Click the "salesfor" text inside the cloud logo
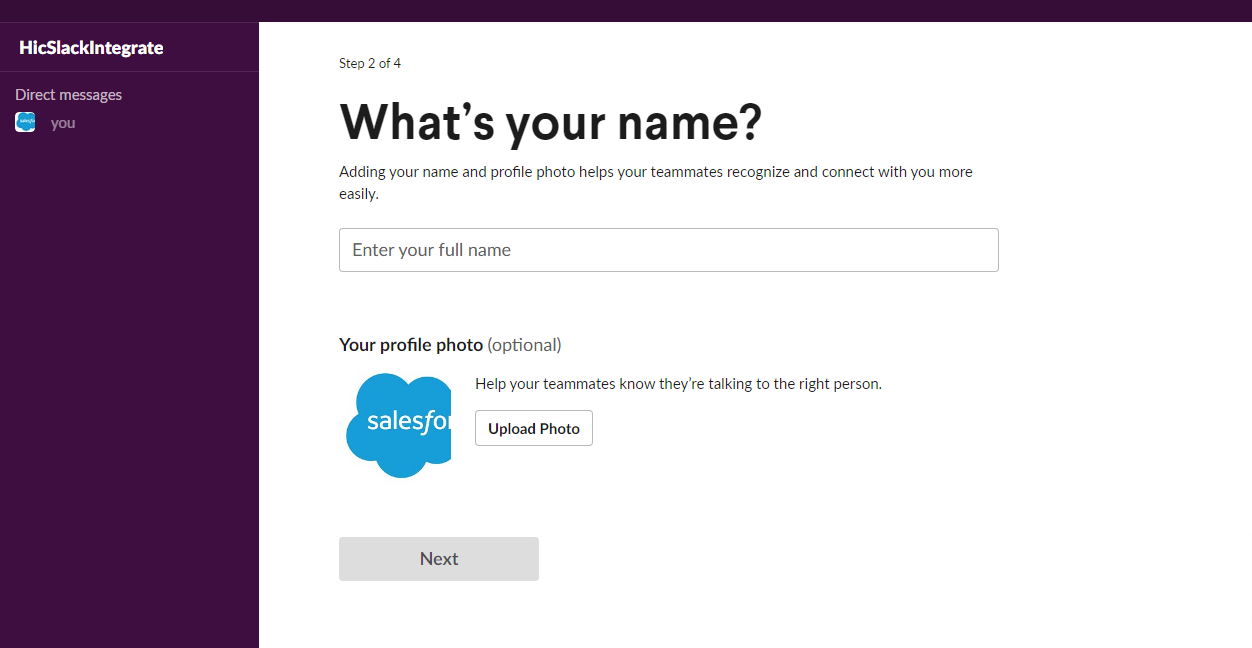The height and width of the screenshot is (648, 1252). 408,421
